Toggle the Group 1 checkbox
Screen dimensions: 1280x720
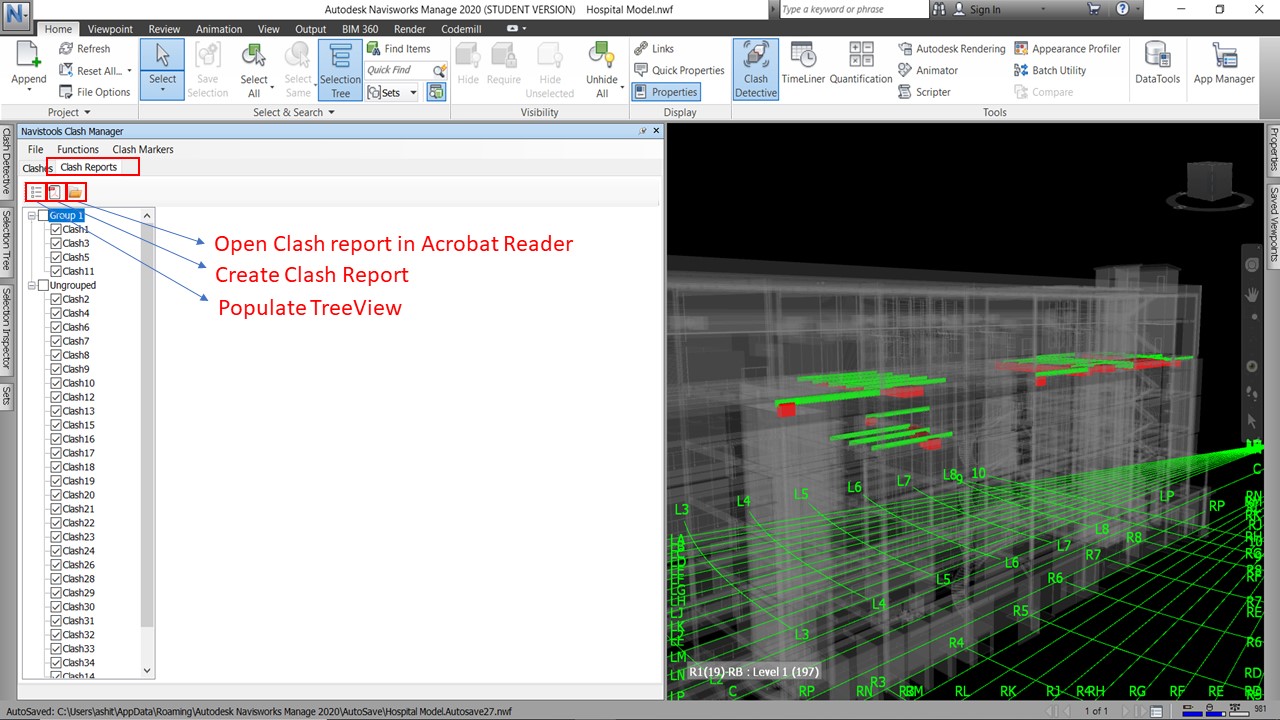pyautogui.click(x=43, y=216)
